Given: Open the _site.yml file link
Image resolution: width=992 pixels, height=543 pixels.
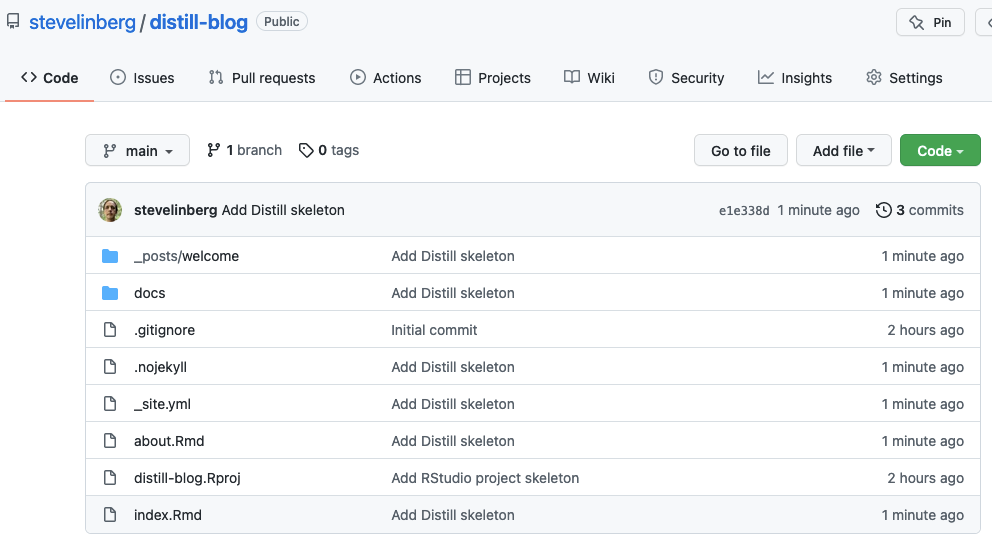Looking at the screenshot, I should click(x=163, y=404).
